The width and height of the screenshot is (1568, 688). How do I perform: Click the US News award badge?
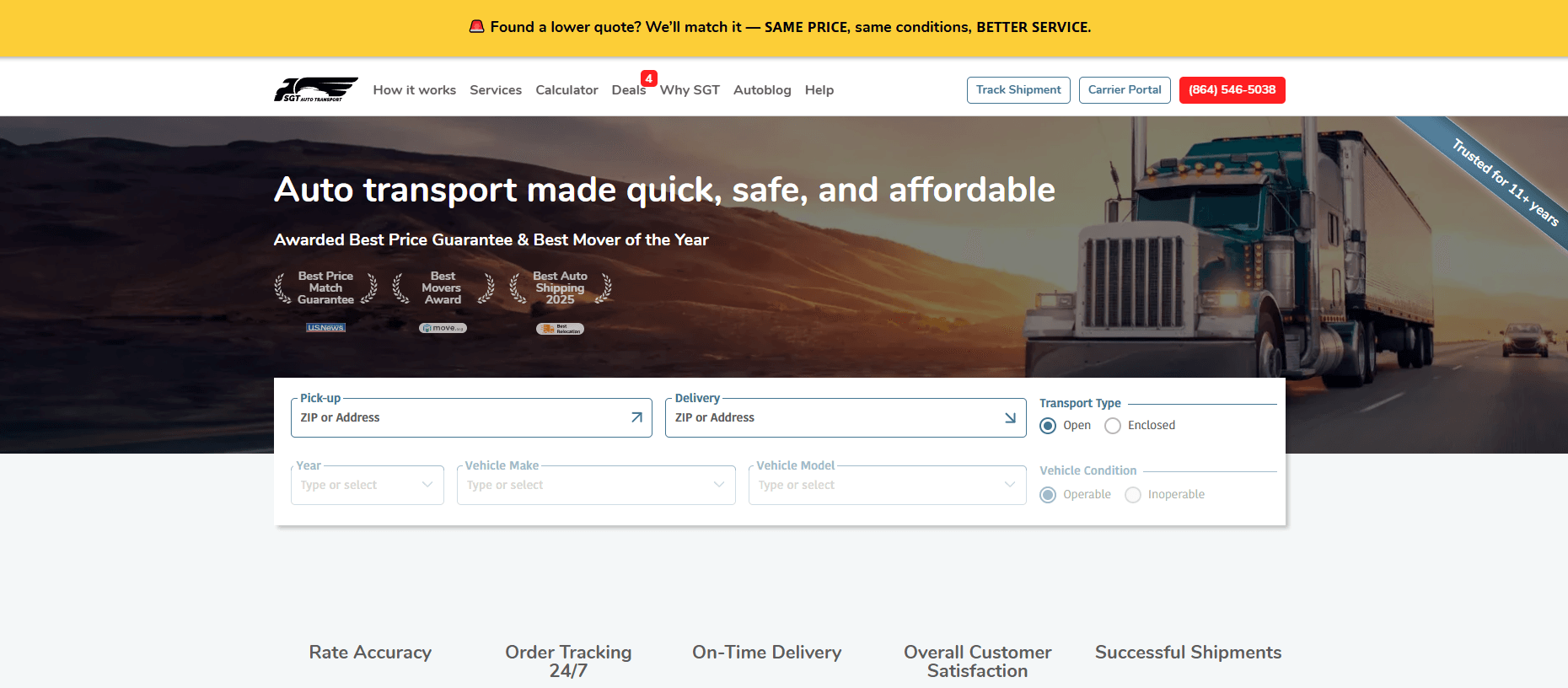[x=325, y=328]
